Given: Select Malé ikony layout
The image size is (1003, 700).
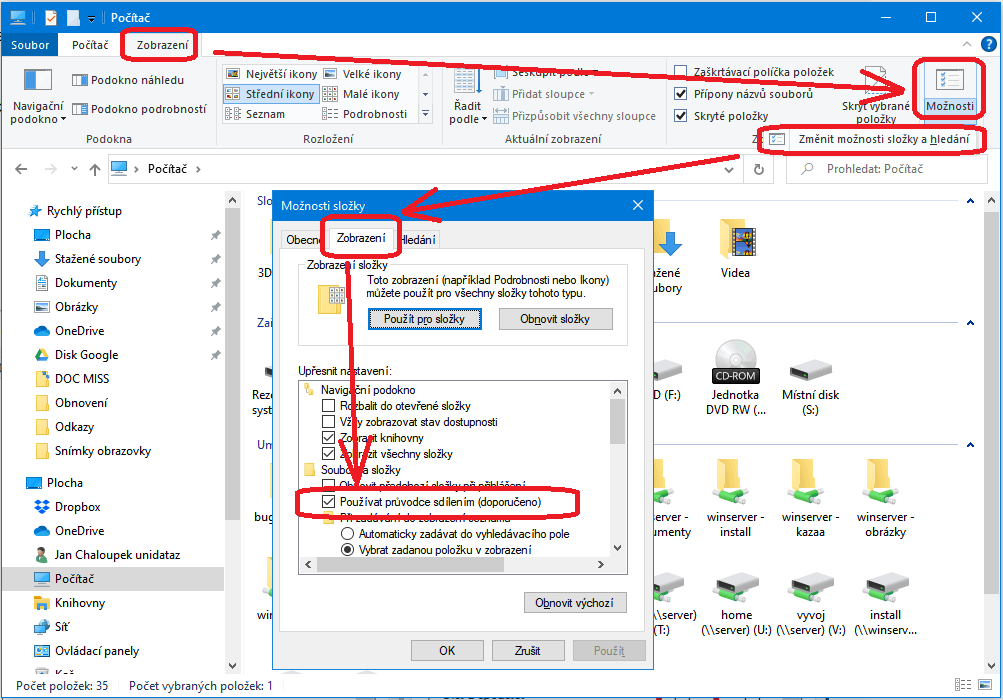Looking at the screenshot, I should (x=361, y=94).
